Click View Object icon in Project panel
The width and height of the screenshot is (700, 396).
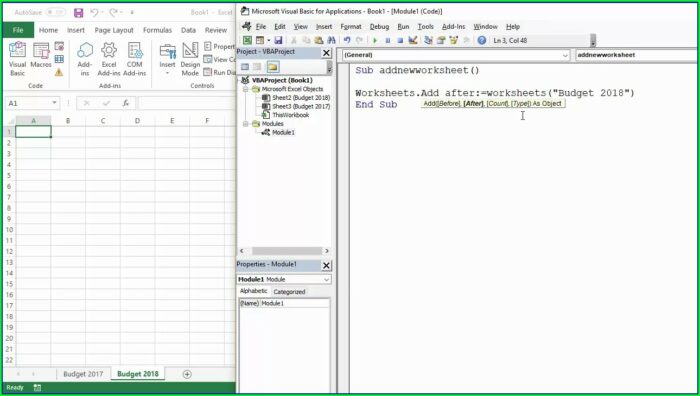click(257, 67)
